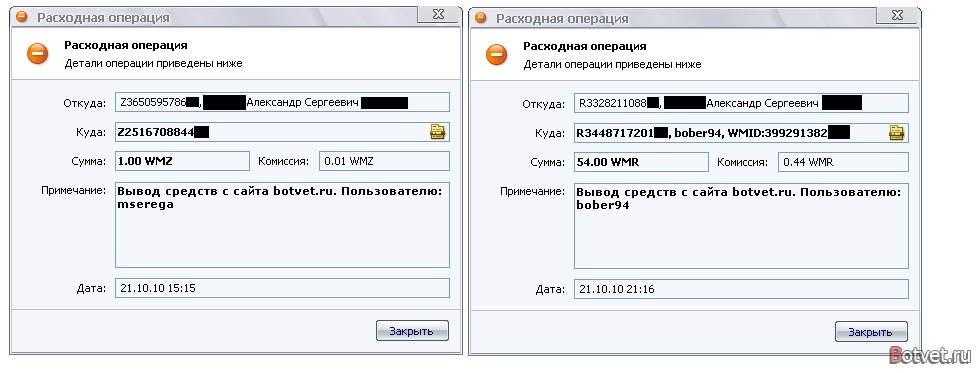Viewport: 979px width, 373px height.
Task: Click small title bar icon of left window
Action: [22, 17]
